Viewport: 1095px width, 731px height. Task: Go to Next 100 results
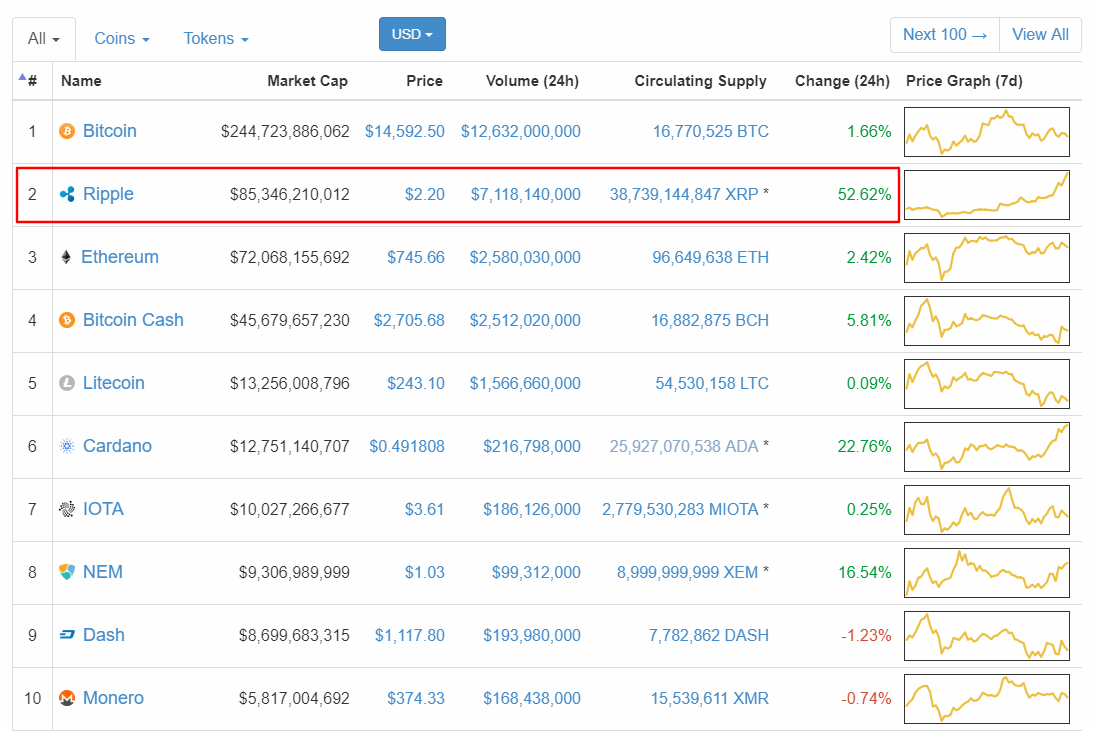[944, 34]
